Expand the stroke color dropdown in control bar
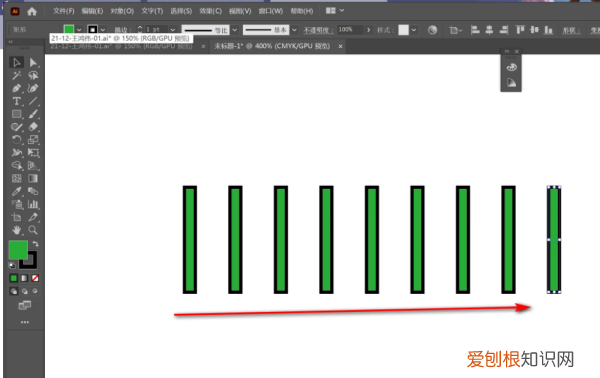The image size is (600, 378). pos(103,30)
